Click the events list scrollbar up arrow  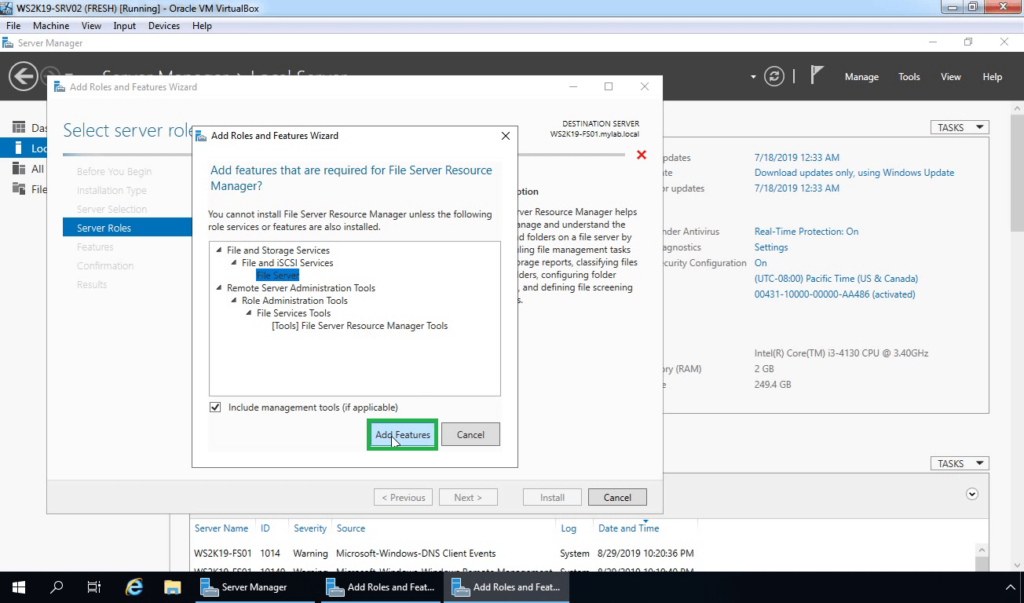pos(981,550)
